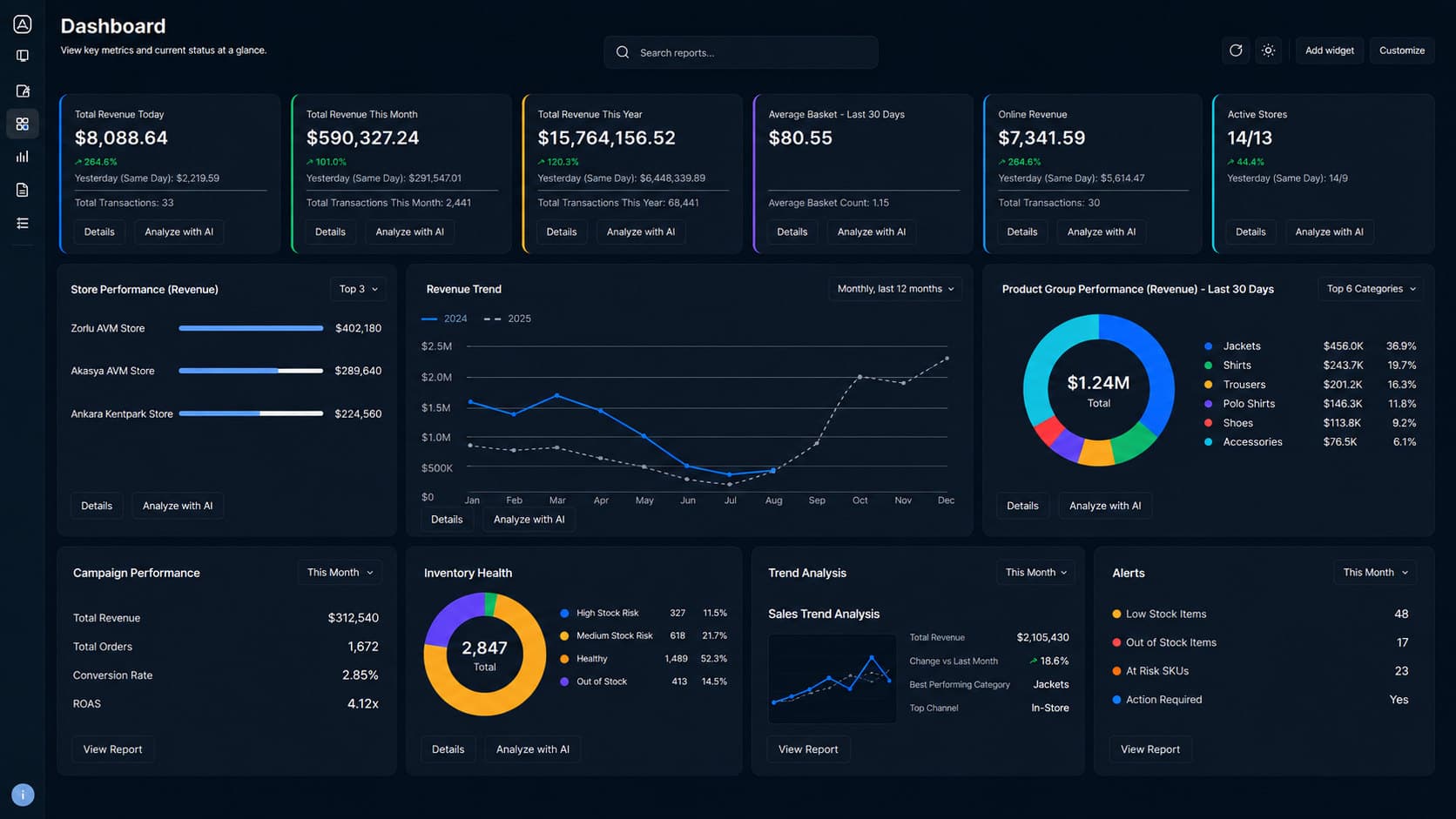Open Campaign Performance This Month dropdown
The height and width of the screenshot is (819, 1456).
pyautogui.click(x=340, y=573)
